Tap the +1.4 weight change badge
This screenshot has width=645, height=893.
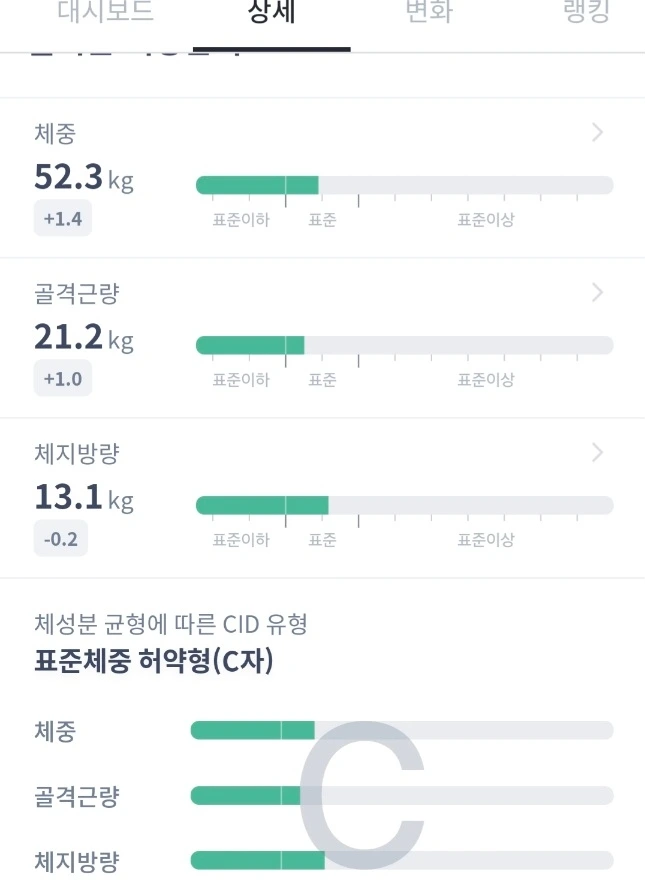tap(63, 219)
